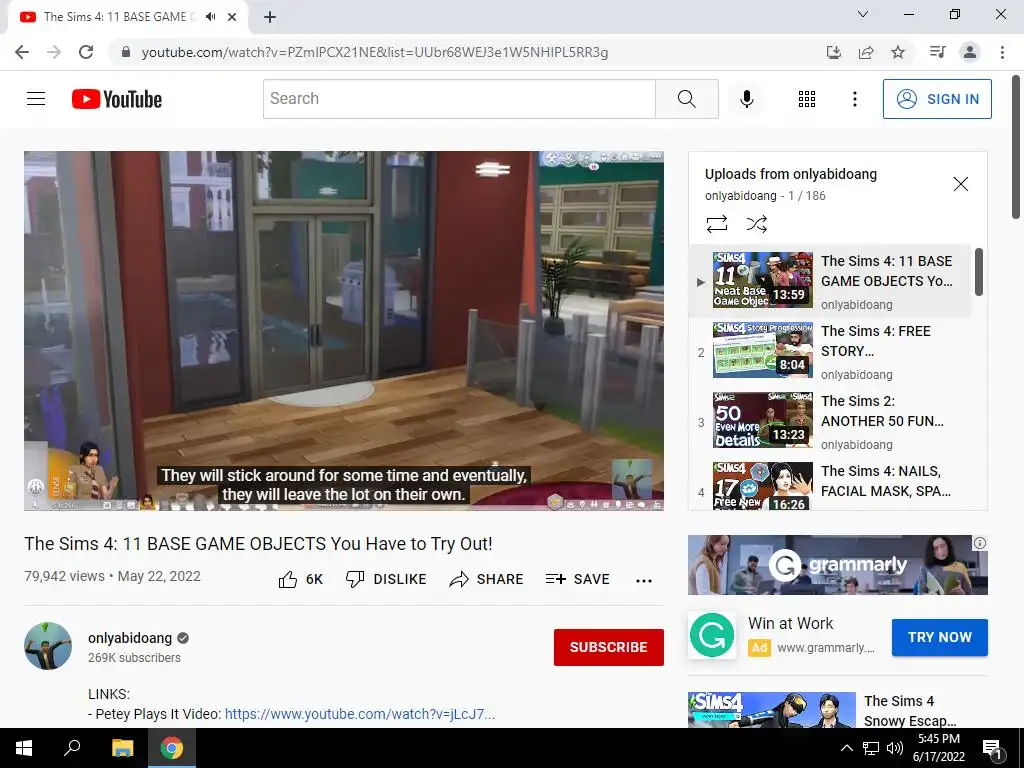Open the YouTube hamburger guide menu

(36, 99)
